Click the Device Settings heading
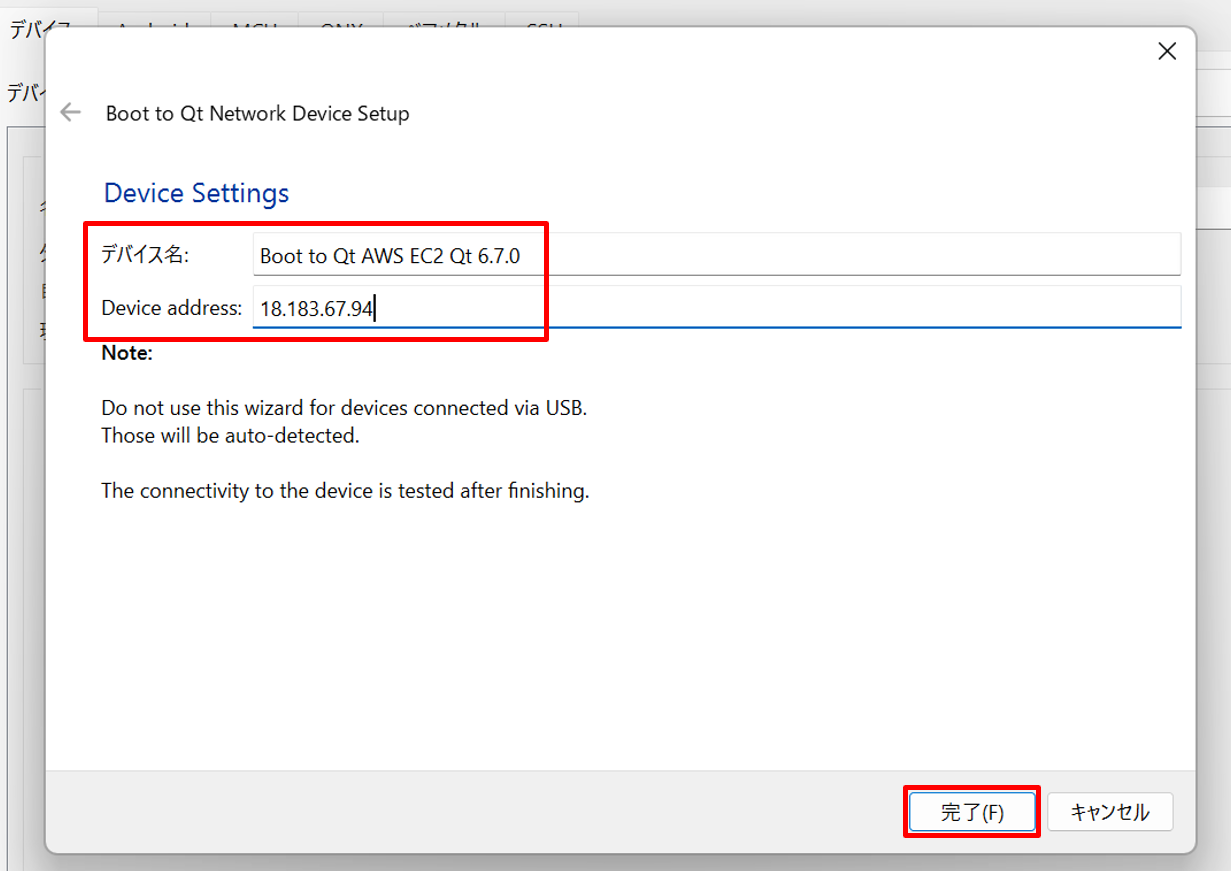 click(196, 193)
